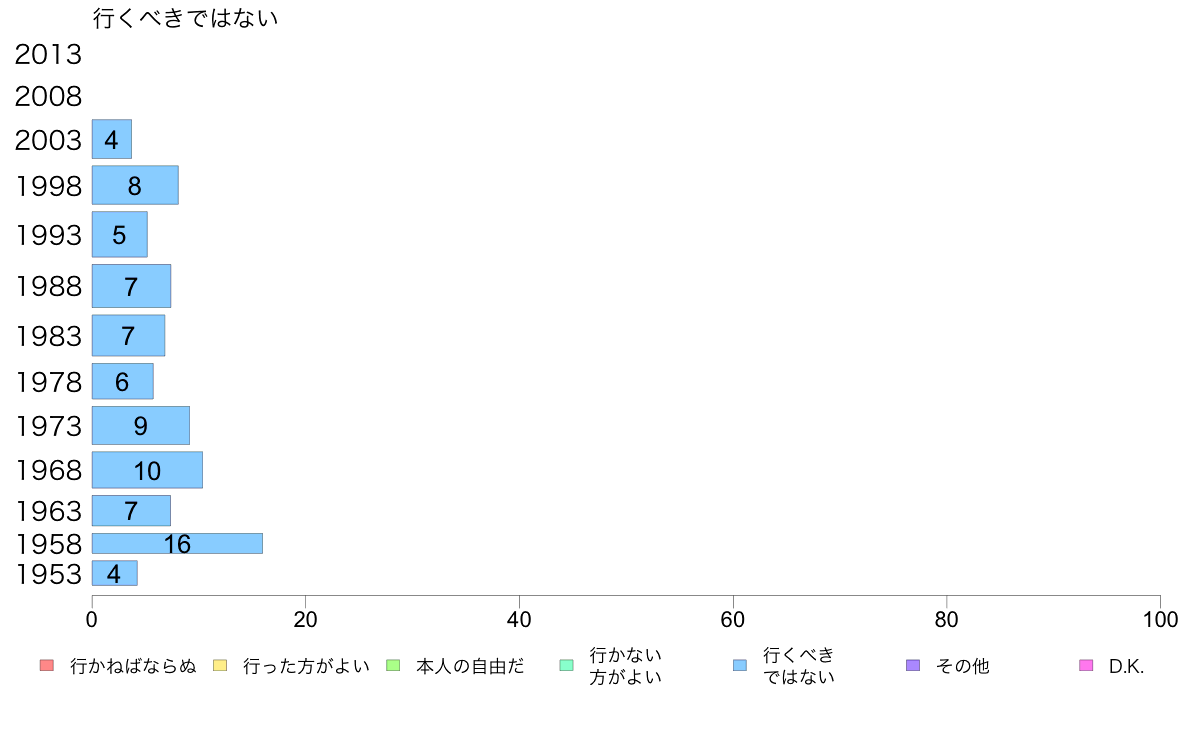Image resolution: width=1188 pixels, height=736 pixels.
Task: Click the その他 legend label
Action: pos(962,666)
